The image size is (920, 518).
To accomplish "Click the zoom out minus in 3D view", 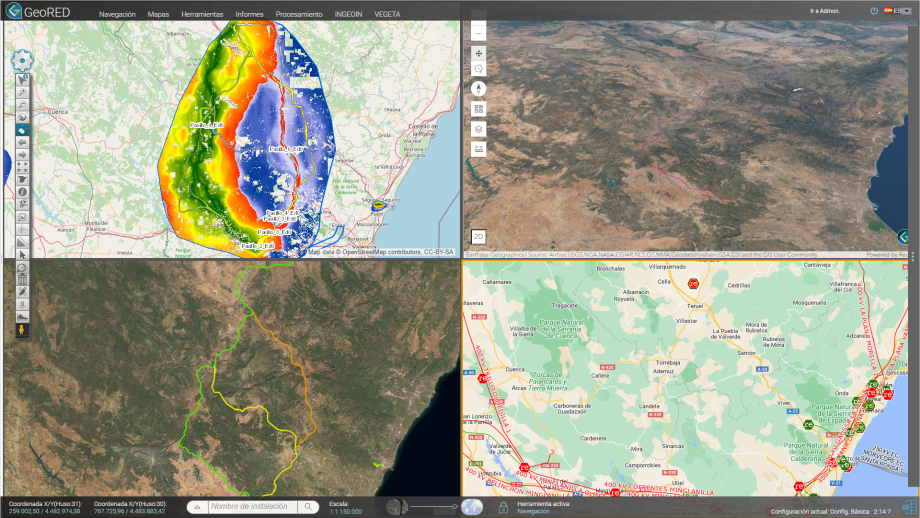I will pyautogui.click(x=479, y=33).
